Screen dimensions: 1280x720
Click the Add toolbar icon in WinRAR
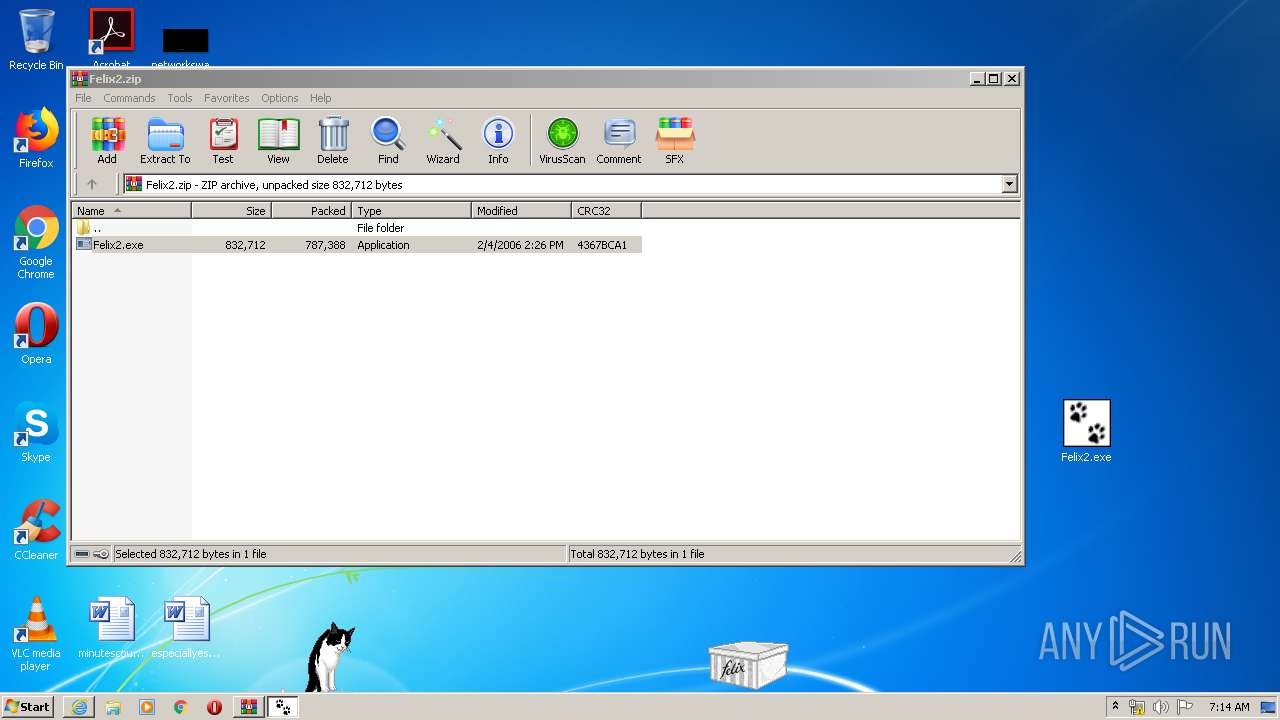click(x=107, y=140)
